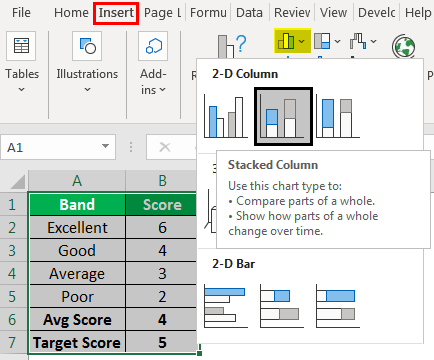Click the column A header
The height and width of the screenshot is (360, 434).
point(77,181)
